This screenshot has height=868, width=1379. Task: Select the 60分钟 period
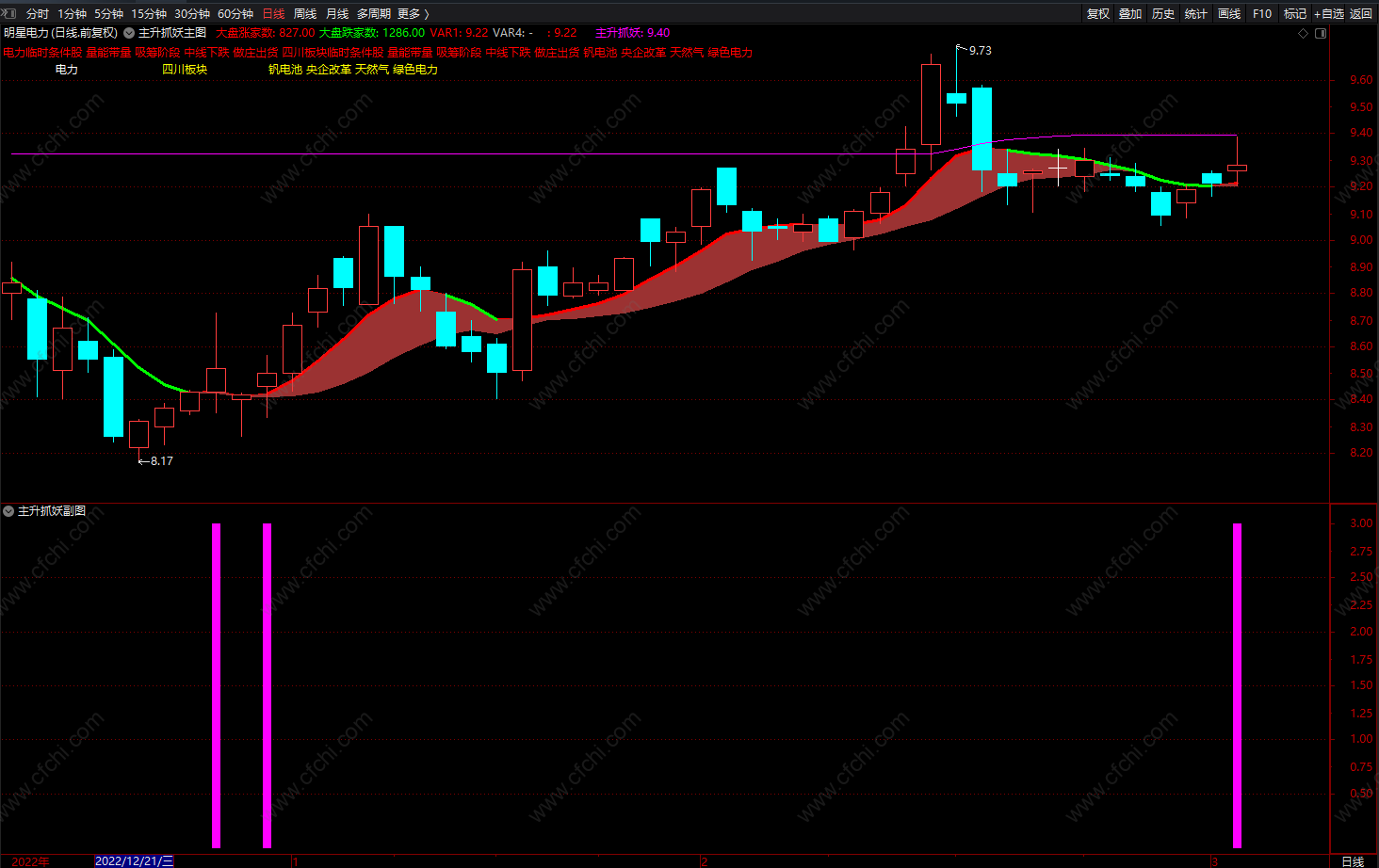(x=235, y=14)
